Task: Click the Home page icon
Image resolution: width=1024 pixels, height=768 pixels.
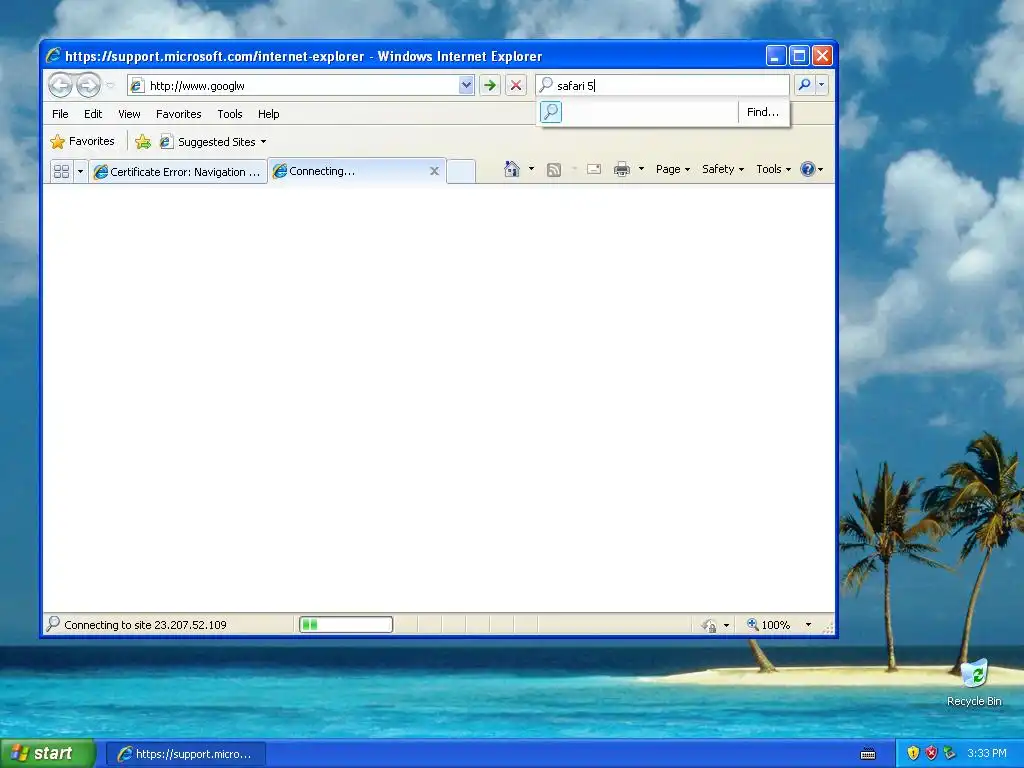Action: point(511,169)
